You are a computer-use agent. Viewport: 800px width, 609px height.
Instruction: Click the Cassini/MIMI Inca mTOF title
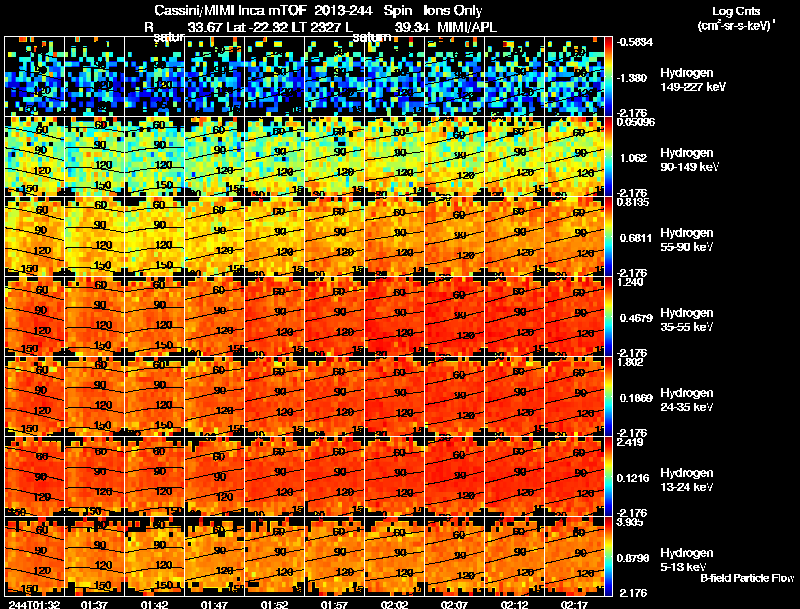tap(230, 11)
